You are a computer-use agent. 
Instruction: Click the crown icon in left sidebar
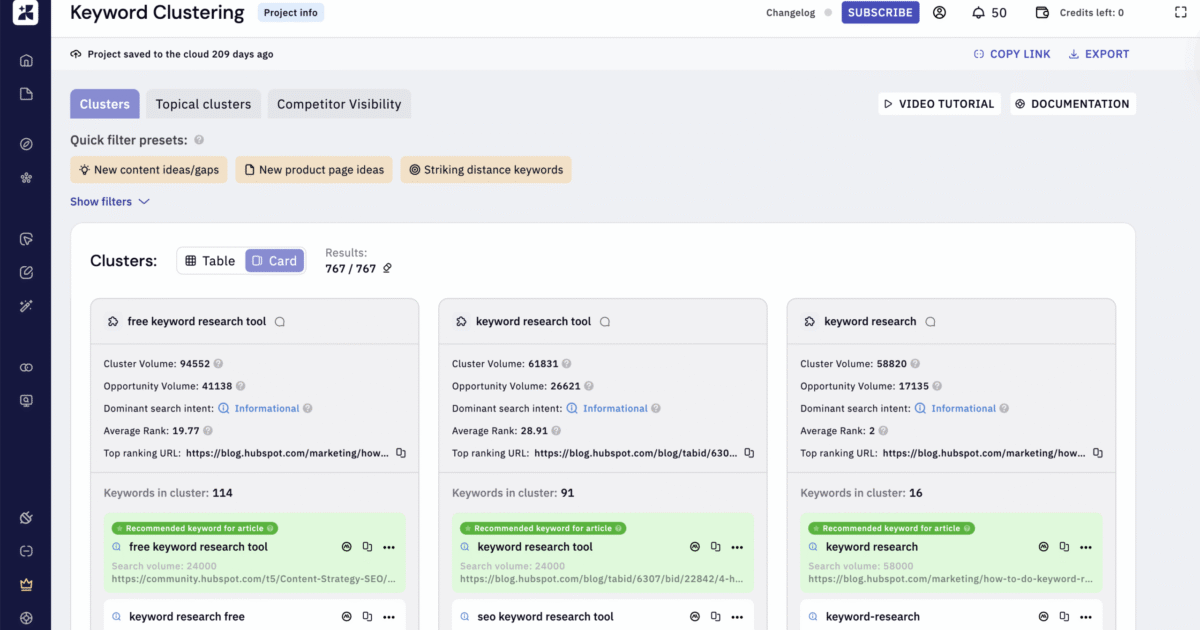26,585
